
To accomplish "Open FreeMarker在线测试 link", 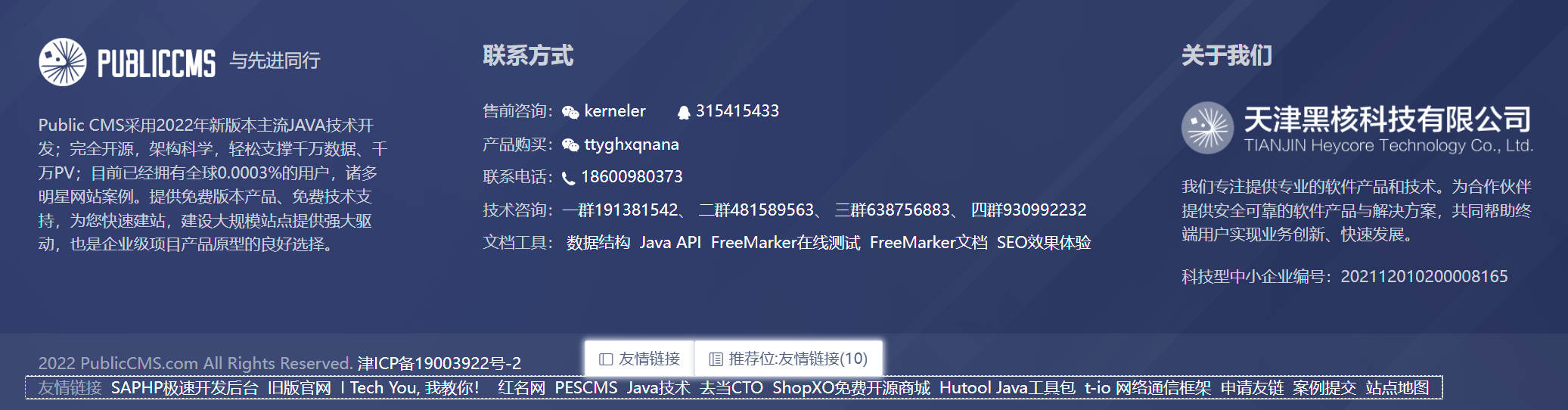I will (x=785, y=243).
